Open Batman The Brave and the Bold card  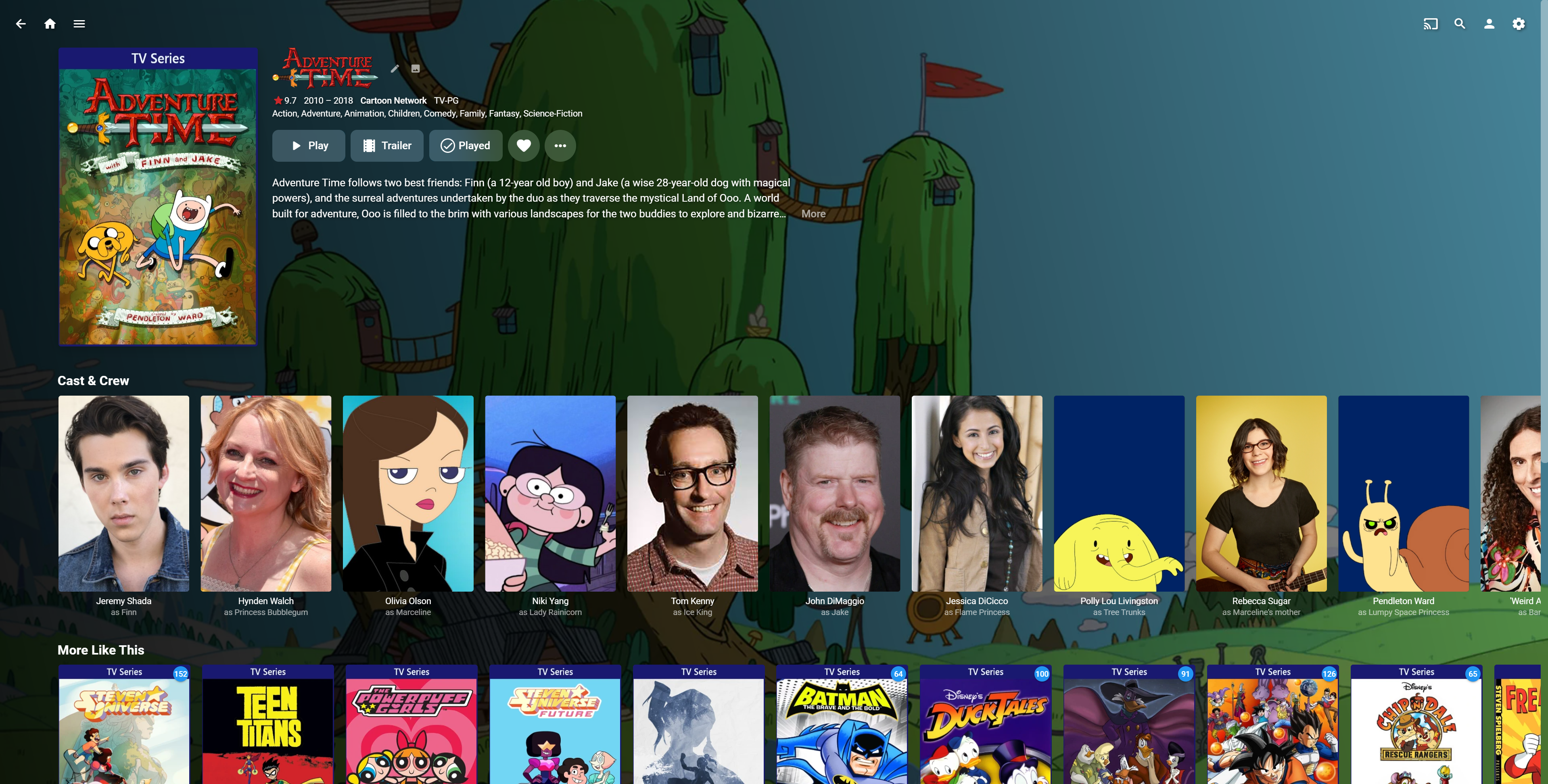click(x=842, y=725)
